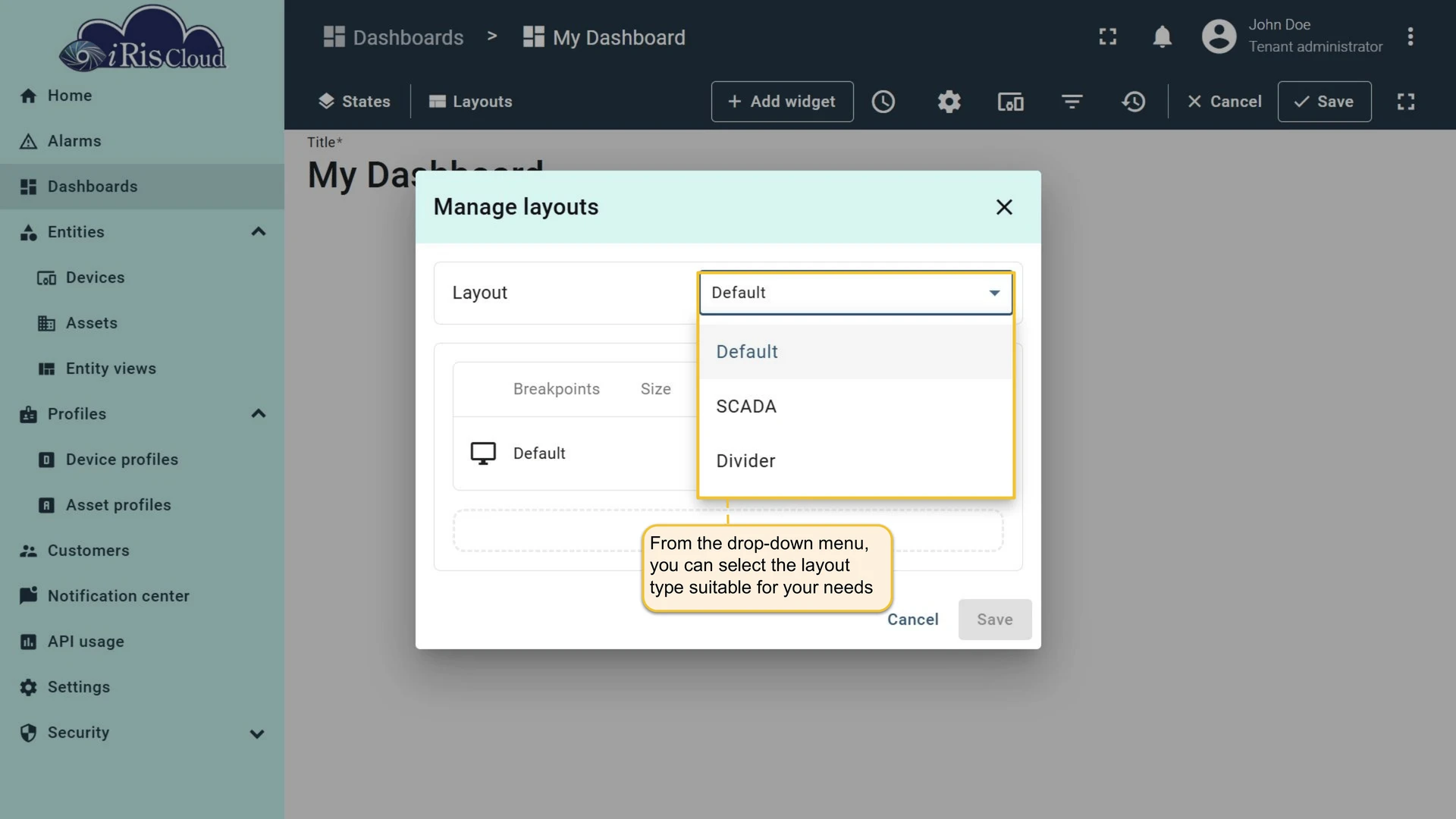1456x819 pixels.
Task: Click the My Dashboard breadcrumb
Action: click(x=604, y=37)
